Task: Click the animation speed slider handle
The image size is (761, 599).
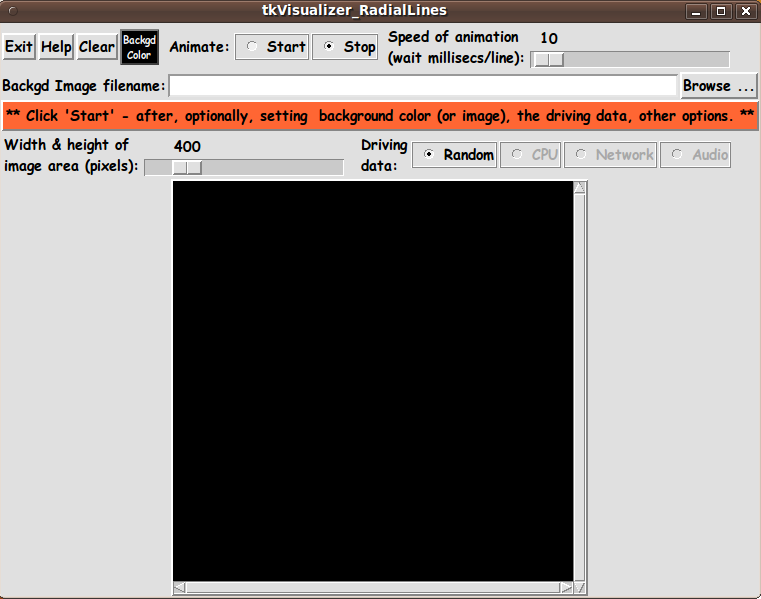Action: 548,60
